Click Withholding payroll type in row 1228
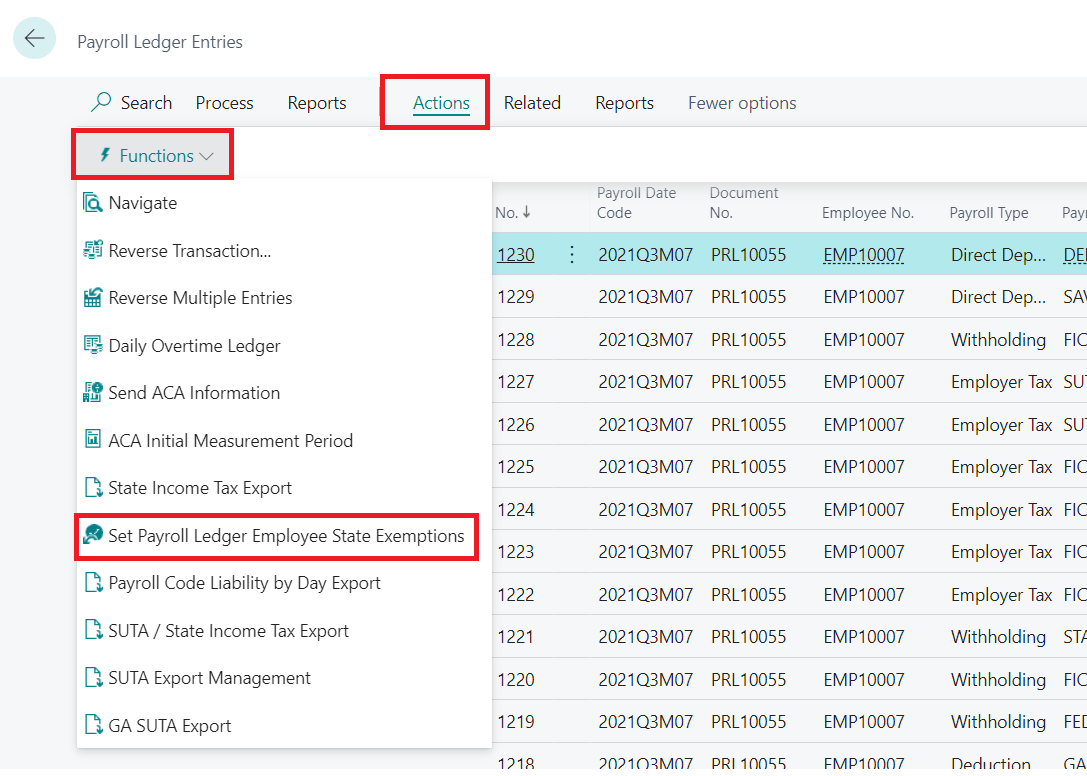The image size is (1087, 776). 998,340
